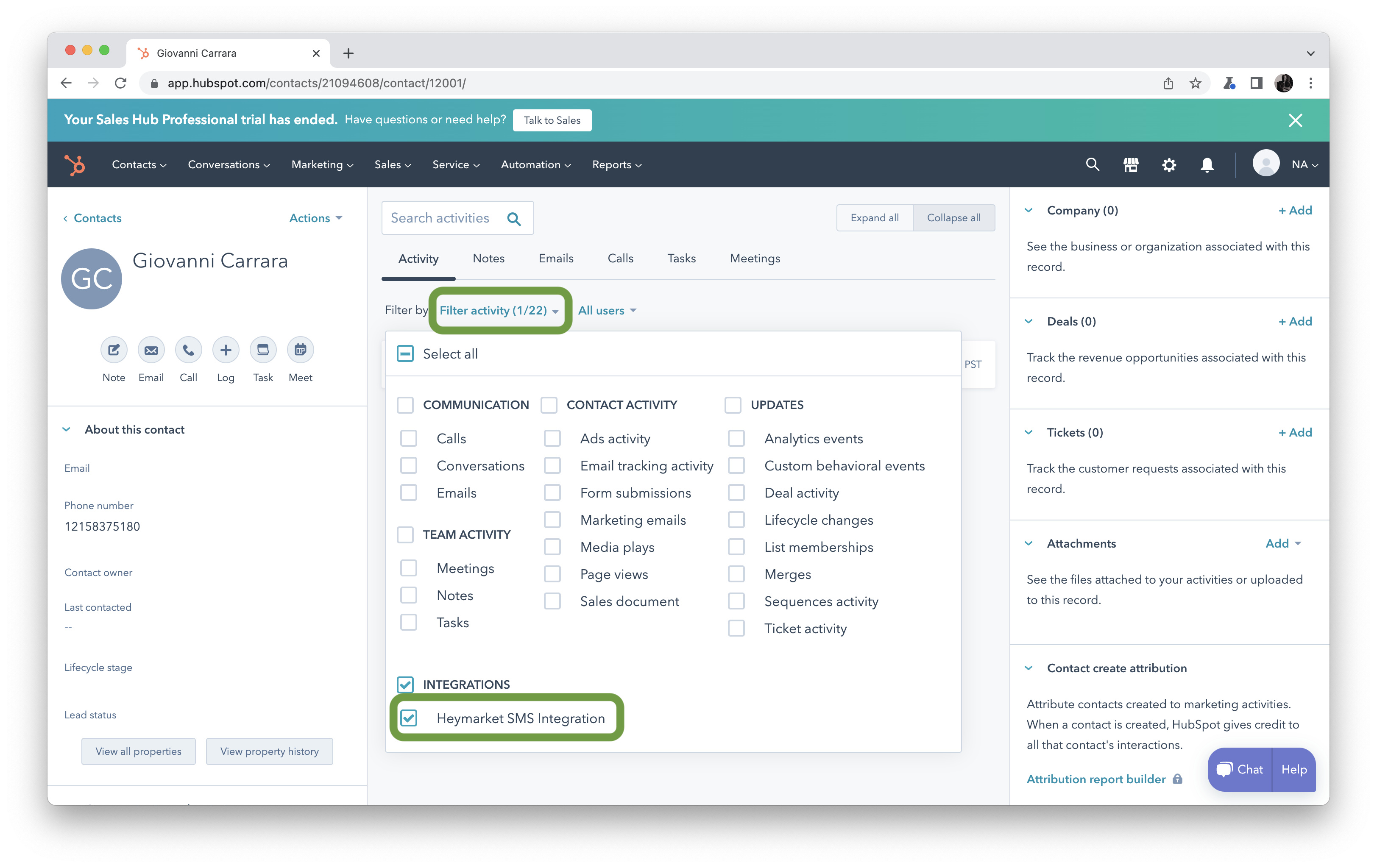This screenshot has width=1377, height=868.
Task: Switch to the Emails tab
Action: pos(556,259)
